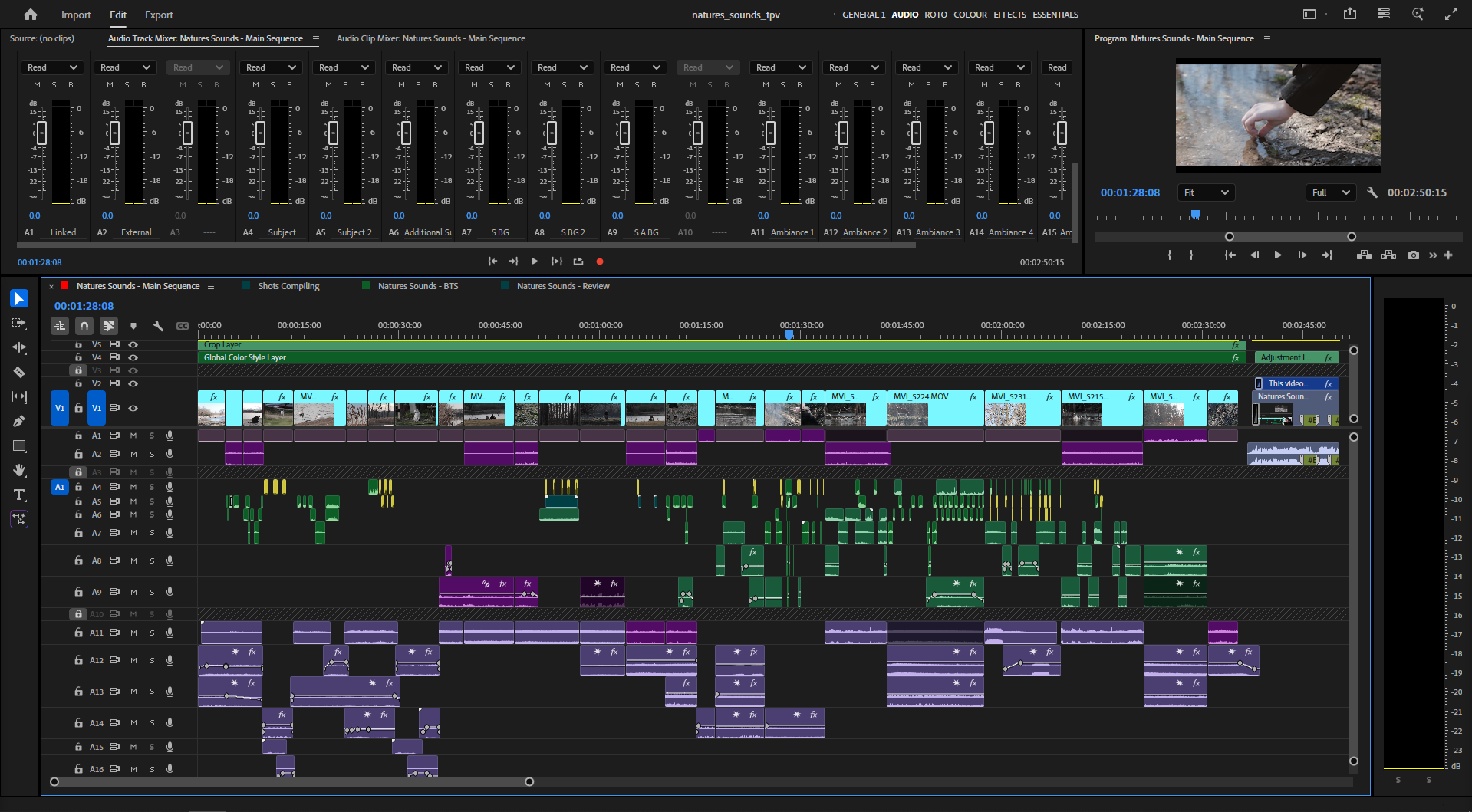Select the Pen tool in the toolbar
Image resolution: width=1472 pixels, height=812 pixels.
point(19,420)
